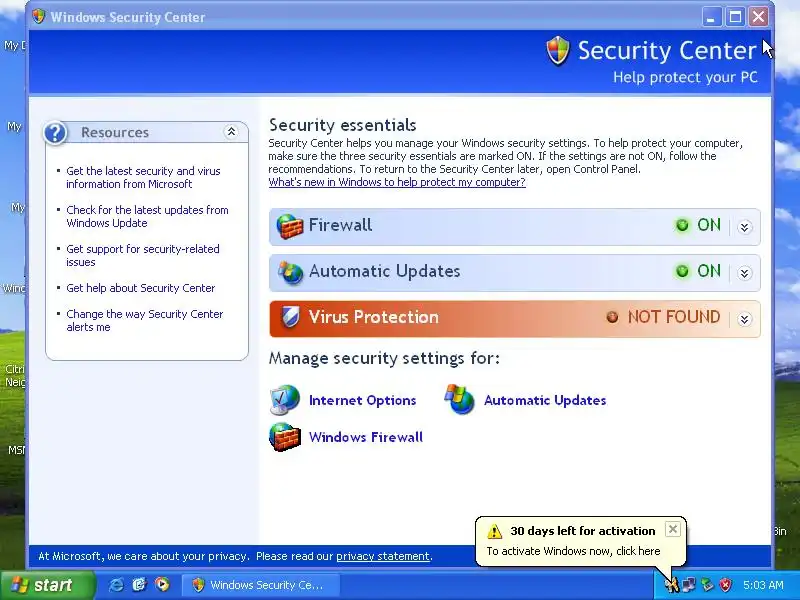Image resolution: width=800 pixels, height=600 pixels.
Task: Close the Windows Security Center window
Action: tap(759, 17)
